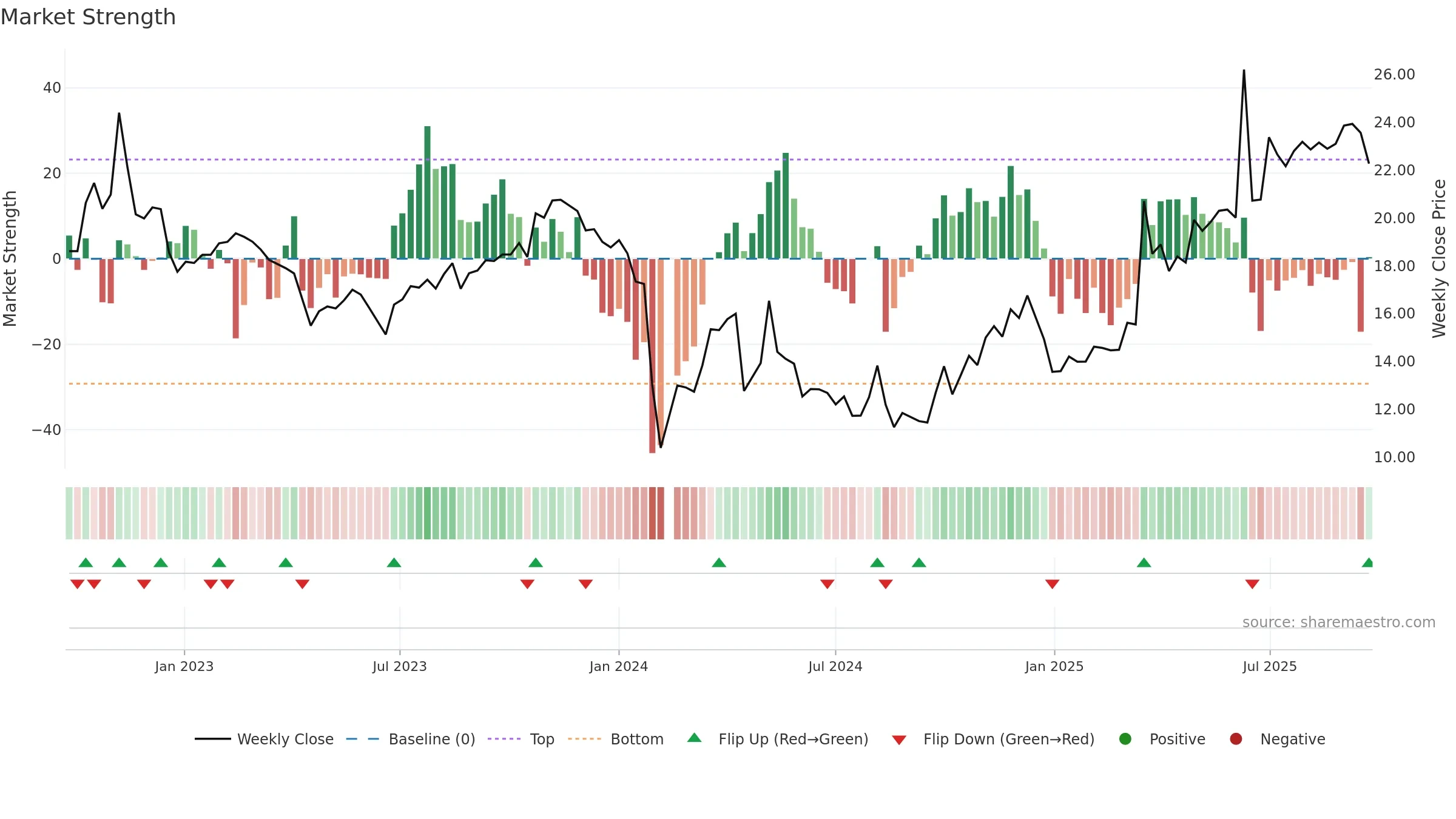Click the Jan 2024 x-axis label
The width and height of the screenshot is (1456, 819).
[x=619, y=666]
